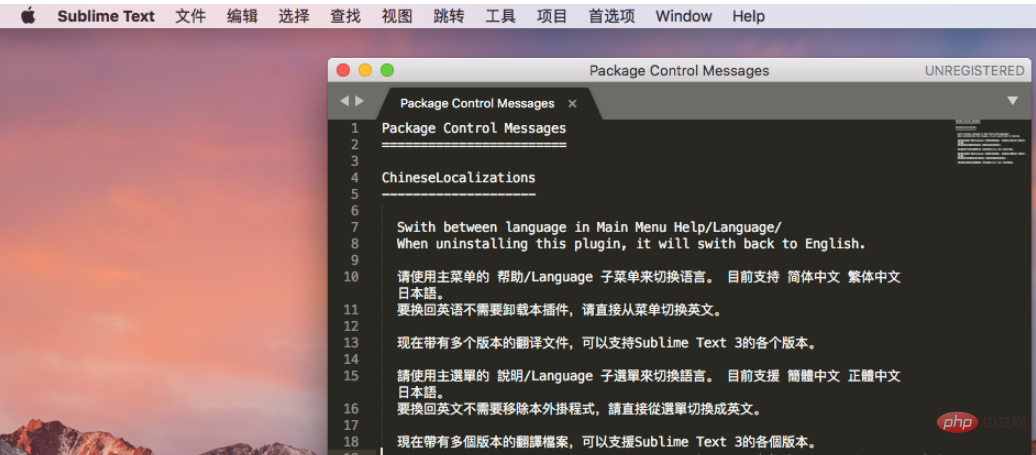
Task: Open the tab list dropdown arrow
Action: point(1012,100)
